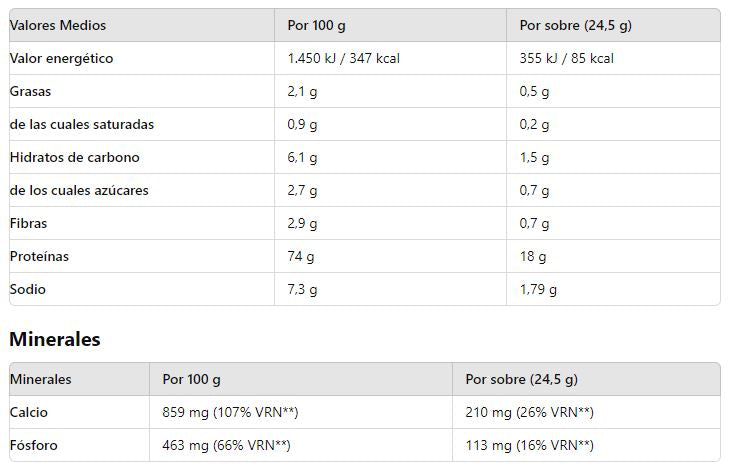Select the '1.450 kJ / 347 kcal' cell
Screen dimensions: 730x474
[x=343, y=58]
